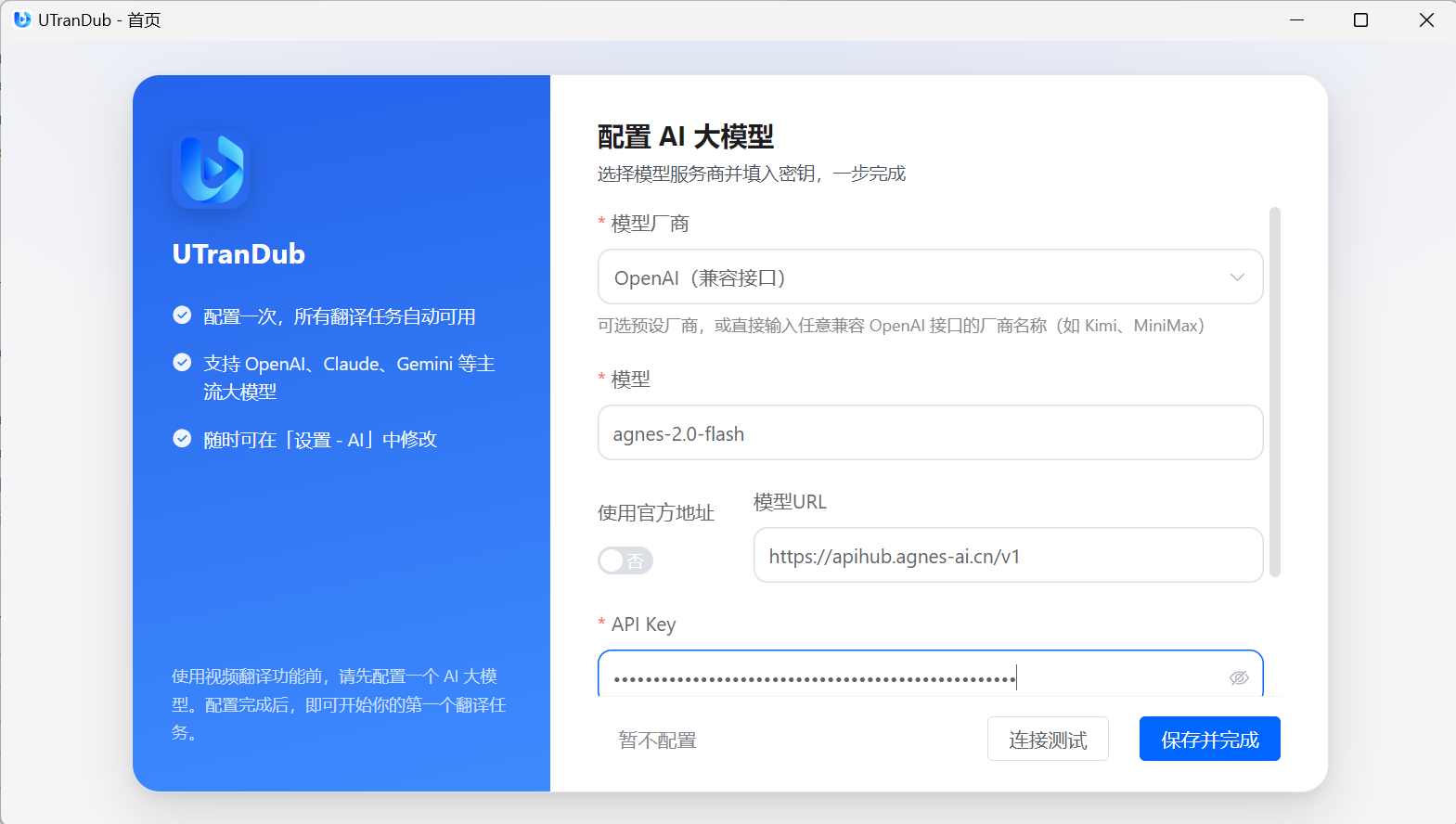Screen dimensions: 1456x824
Task: Click the 使用视频翻译功能前 notice paragraph
Action: 339,704
